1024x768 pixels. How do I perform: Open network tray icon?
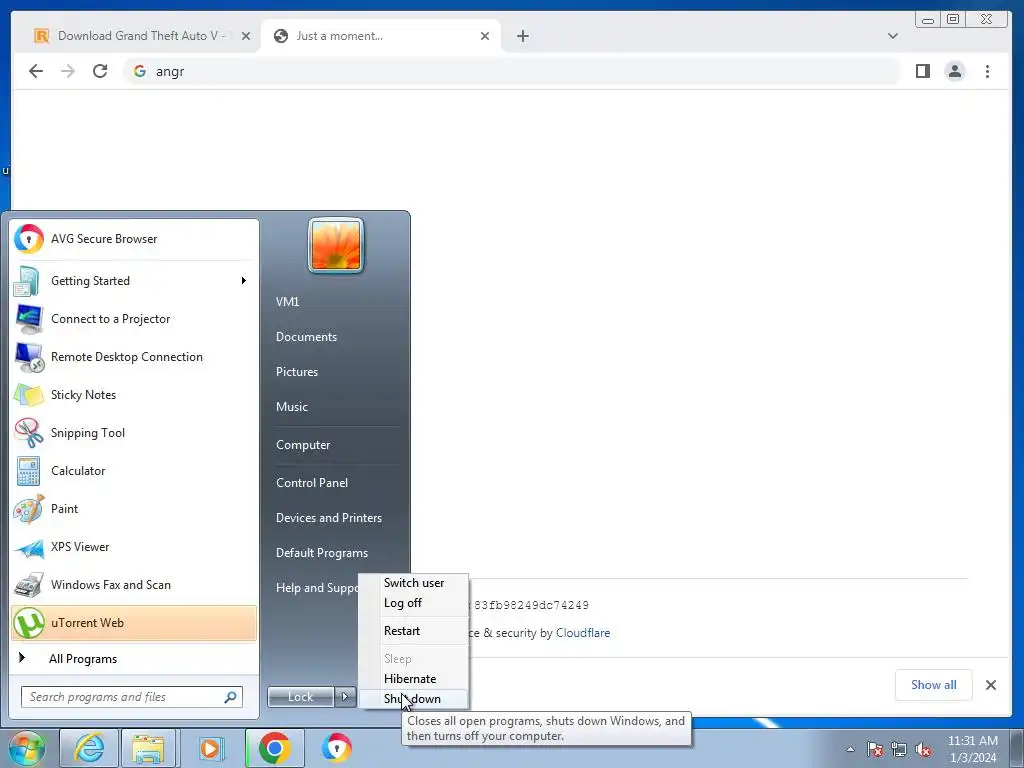point(899,749)
